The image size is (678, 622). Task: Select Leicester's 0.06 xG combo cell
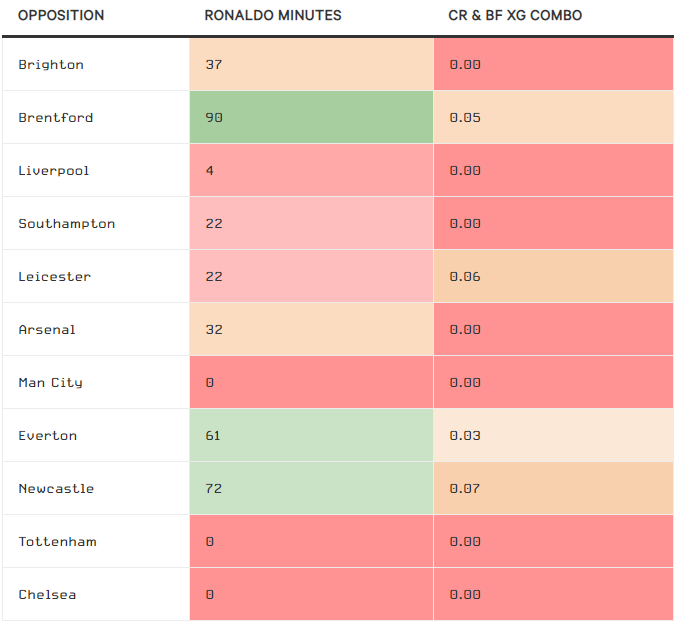553,277
